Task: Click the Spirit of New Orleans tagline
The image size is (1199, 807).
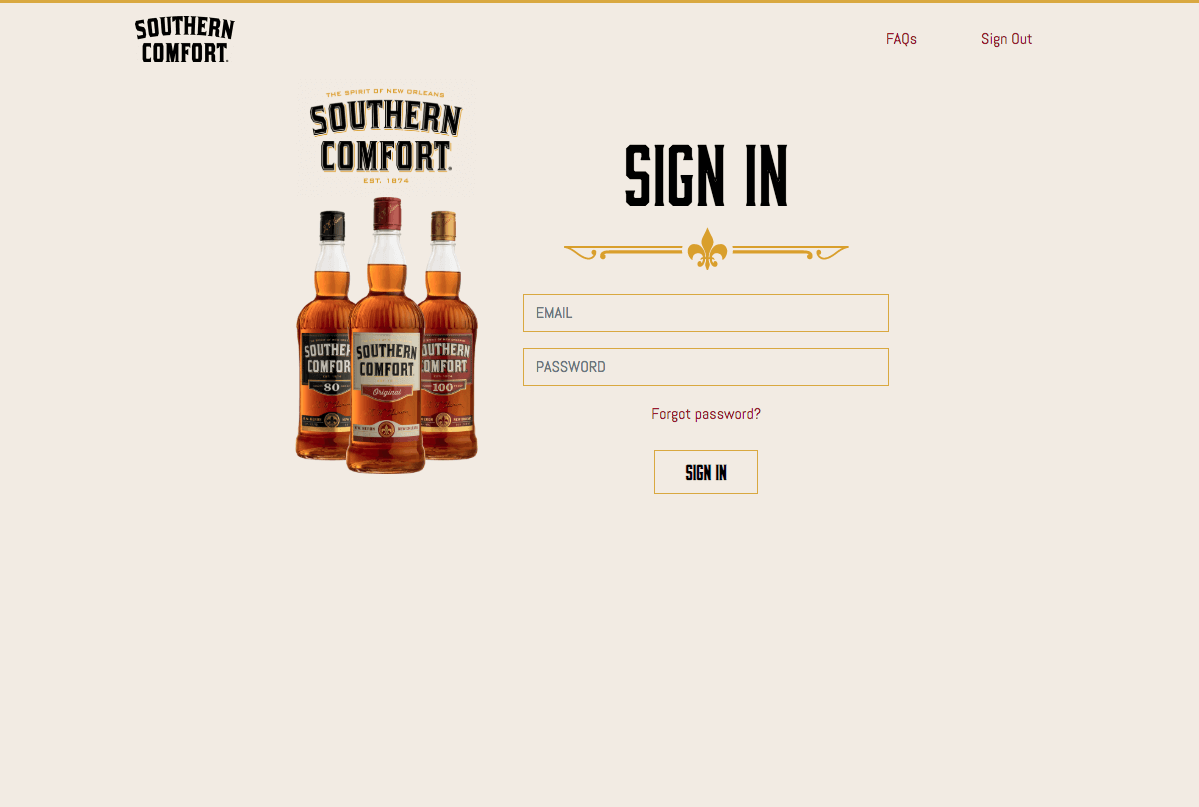Action: (x=385, y=93)
